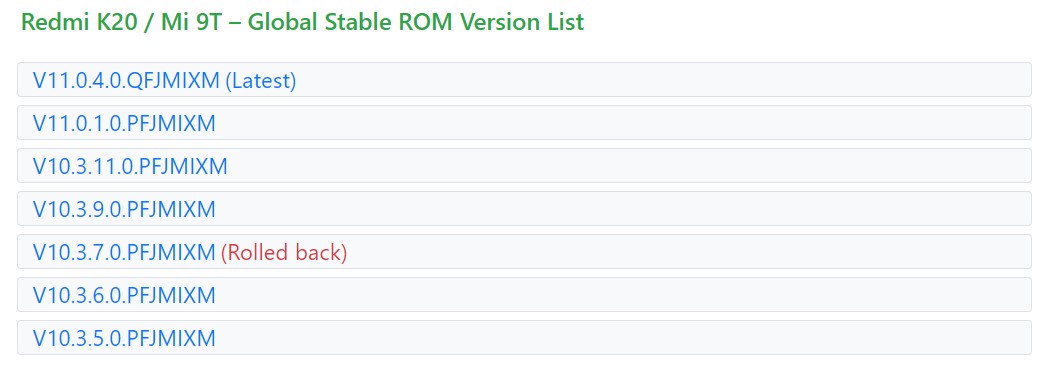Open the V10.3.5.0.PFJMIXM version link
Image resolution: width=1052 pixels, height=367 pixels.
point(124,338)
